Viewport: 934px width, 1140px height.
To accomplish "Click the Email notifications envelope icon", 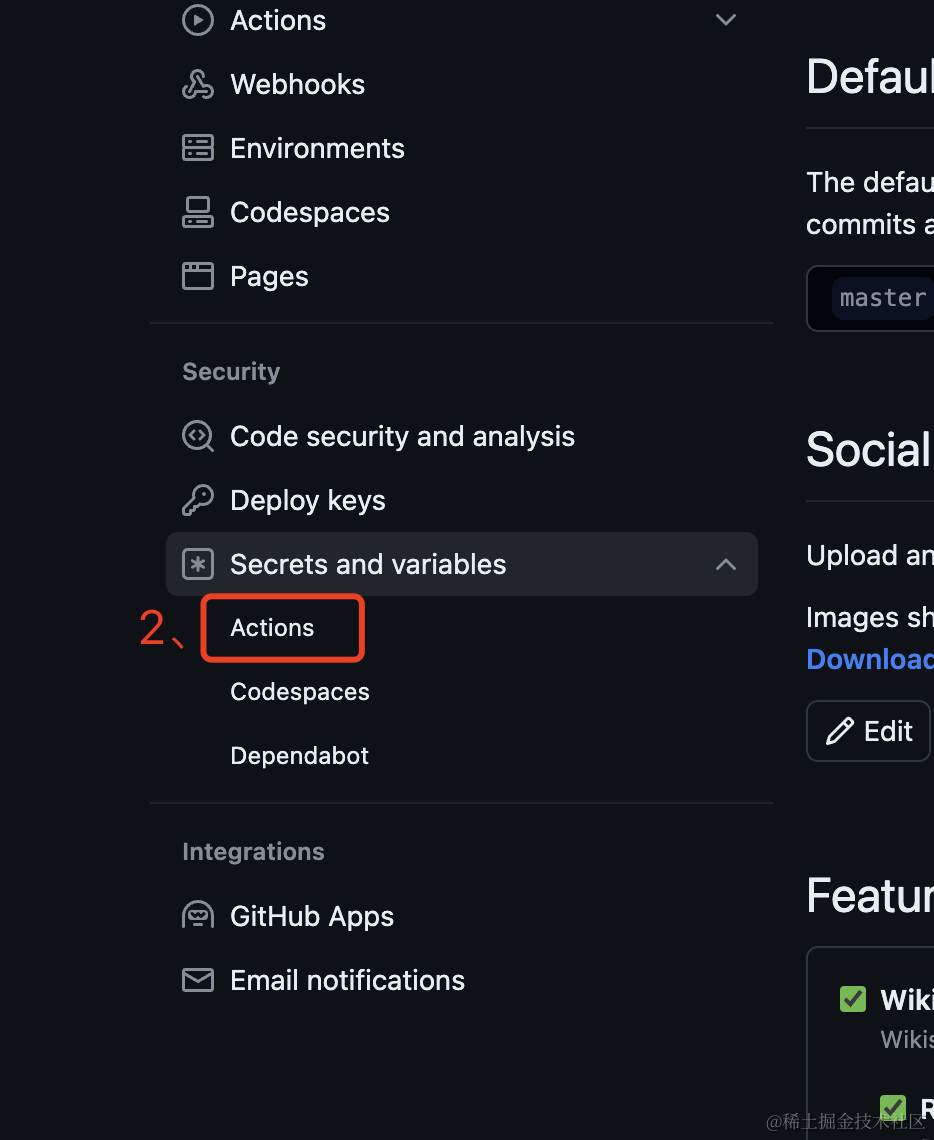I will 198,980.
